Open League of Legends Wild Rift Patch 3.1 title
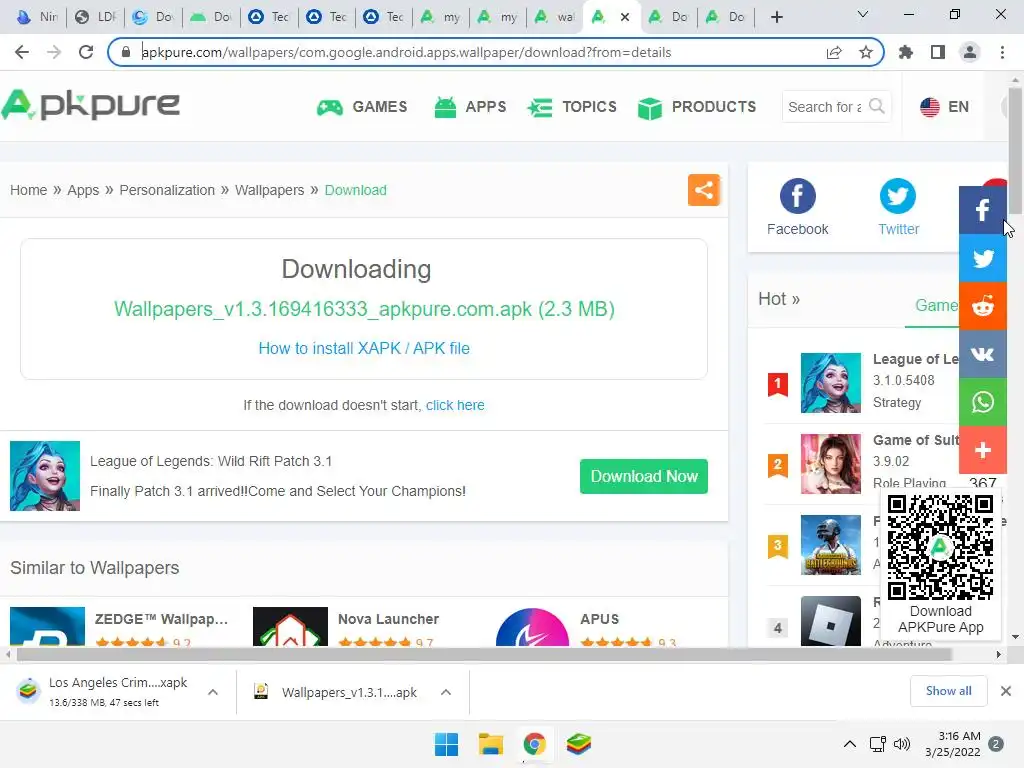Screen dimensions: 1024x768 211,461
